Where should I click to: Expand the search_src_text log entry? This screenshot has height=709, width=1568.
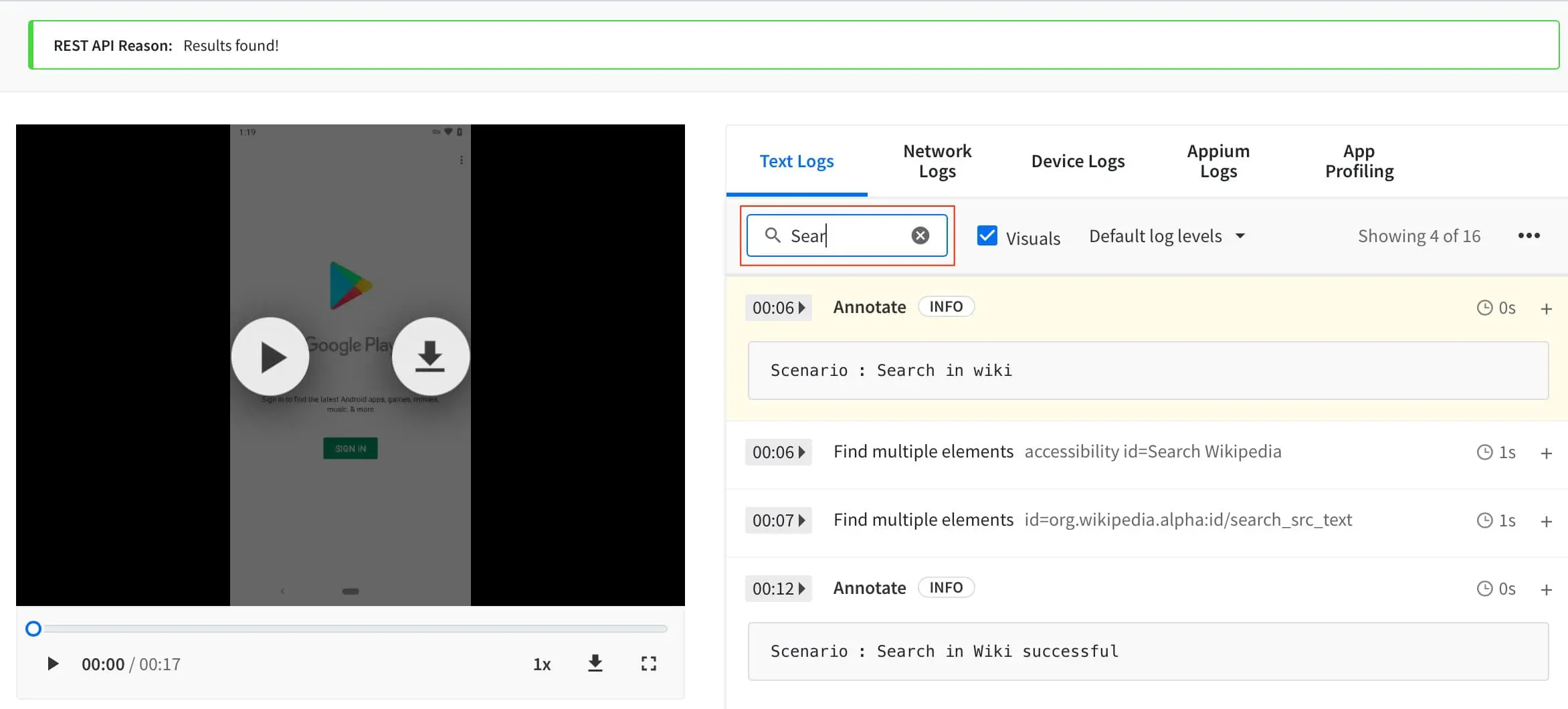[1546, 521]
